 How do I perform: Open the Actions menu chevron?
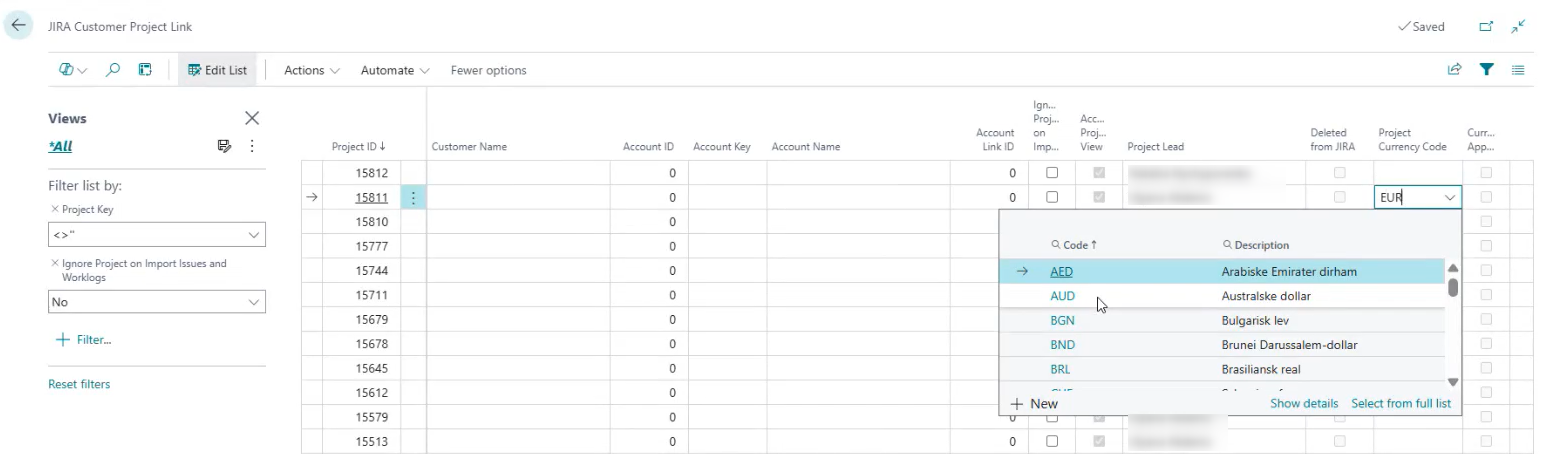pyautogui.click(x=335, y=71)
